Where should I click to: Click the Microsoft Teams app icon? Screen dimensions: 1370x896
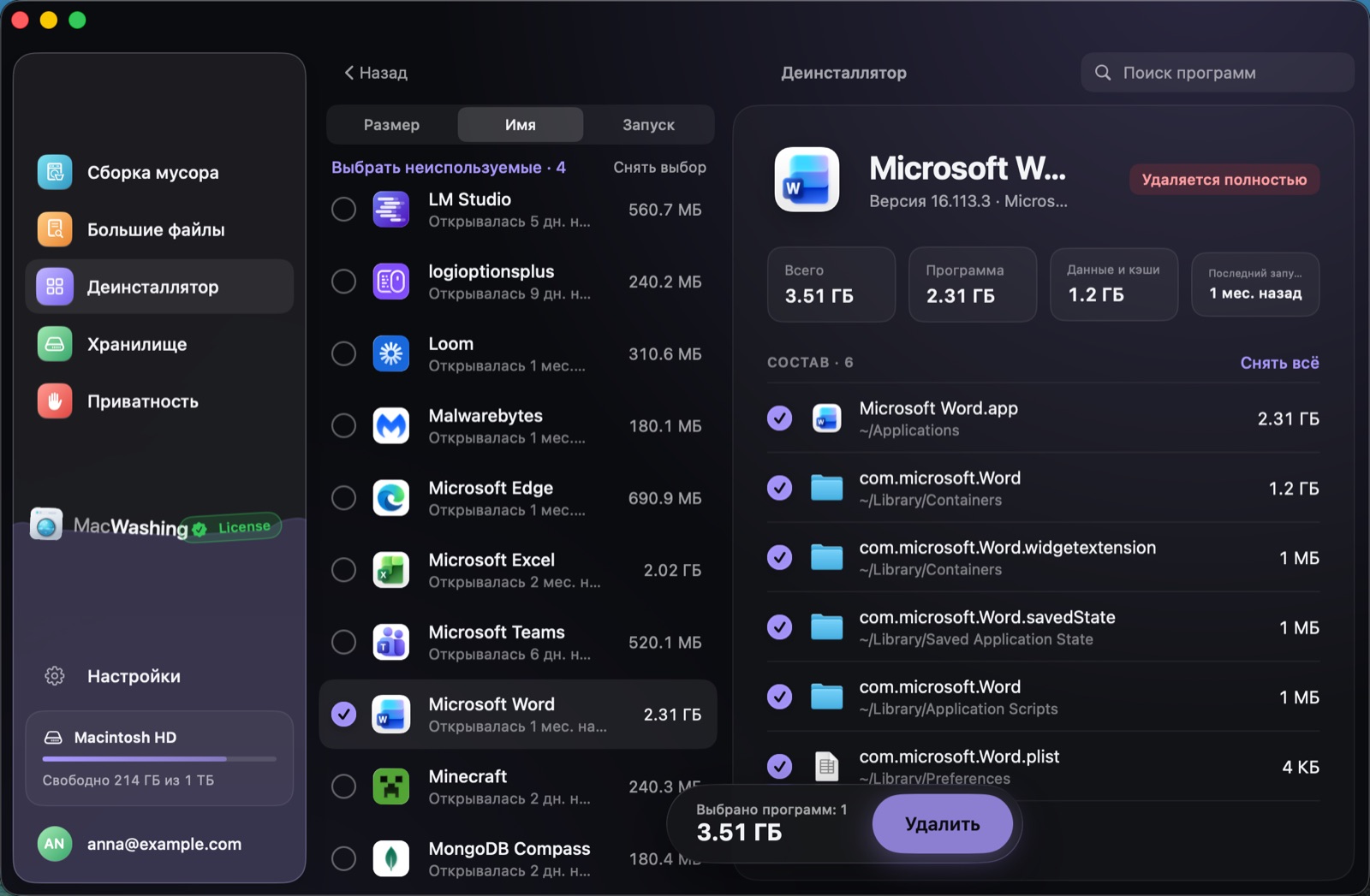click(x=391, y=642)
